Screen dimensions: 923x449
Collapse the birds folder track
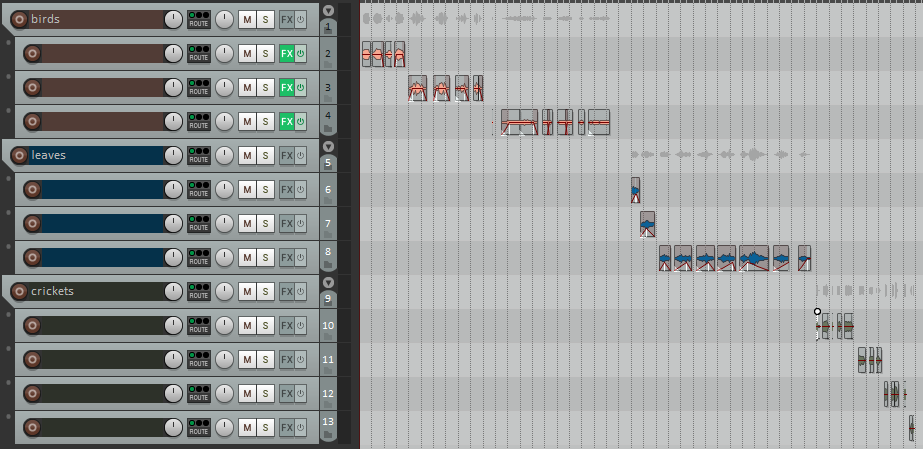(x=328, y=11)
